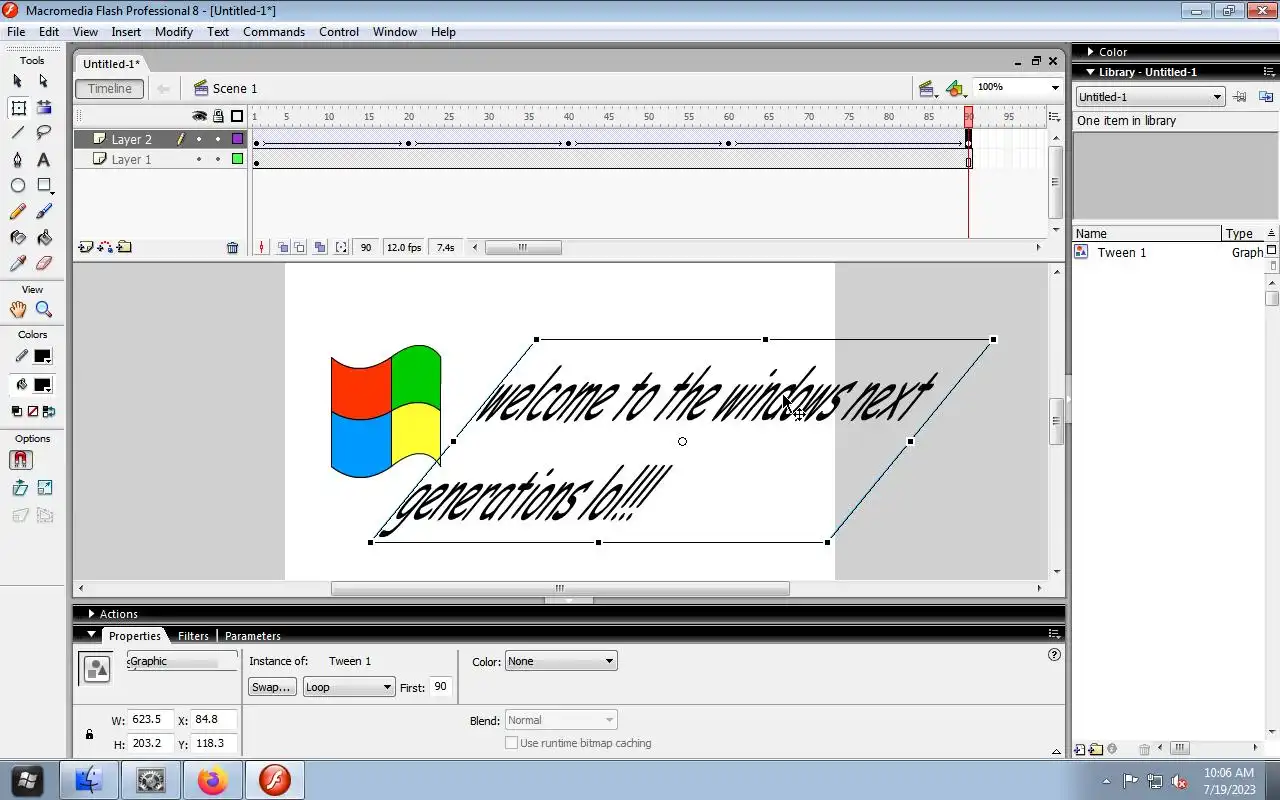Viewport: 1280px width, 800px height.
Task: Collapse the Library panel
Action: click(1091, 72)
